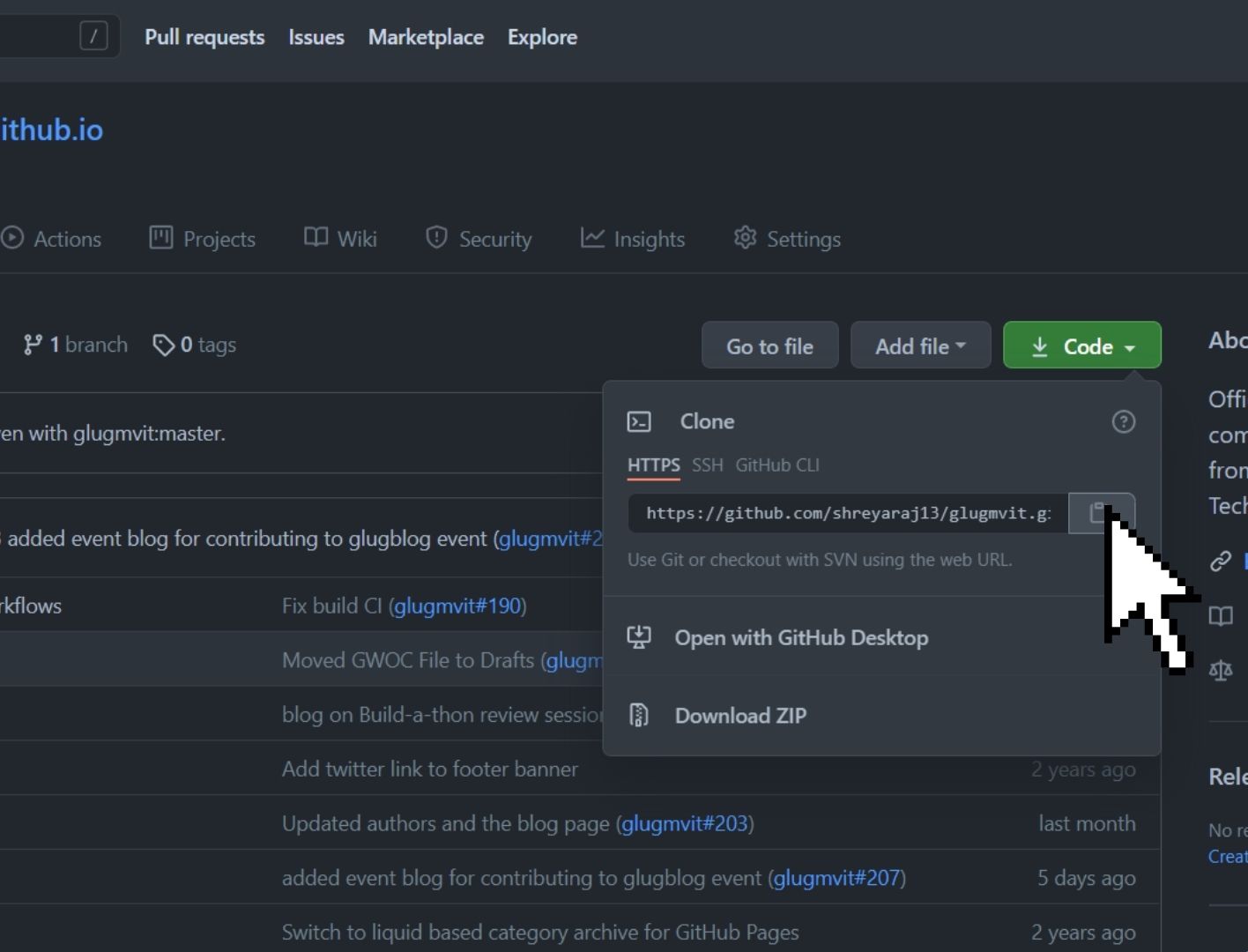
Task: Open the green Code dropdown
Action: tap(1081, 346)
